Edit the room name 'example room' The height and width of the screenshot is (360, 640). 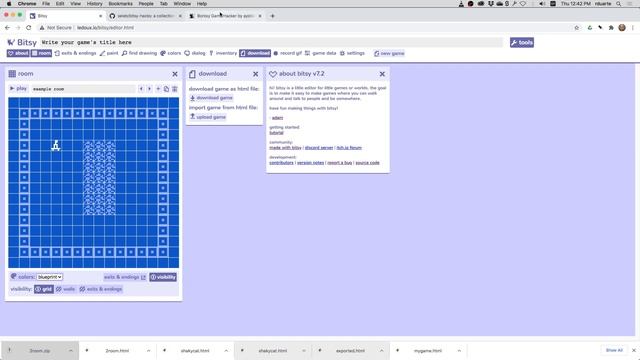83,89
